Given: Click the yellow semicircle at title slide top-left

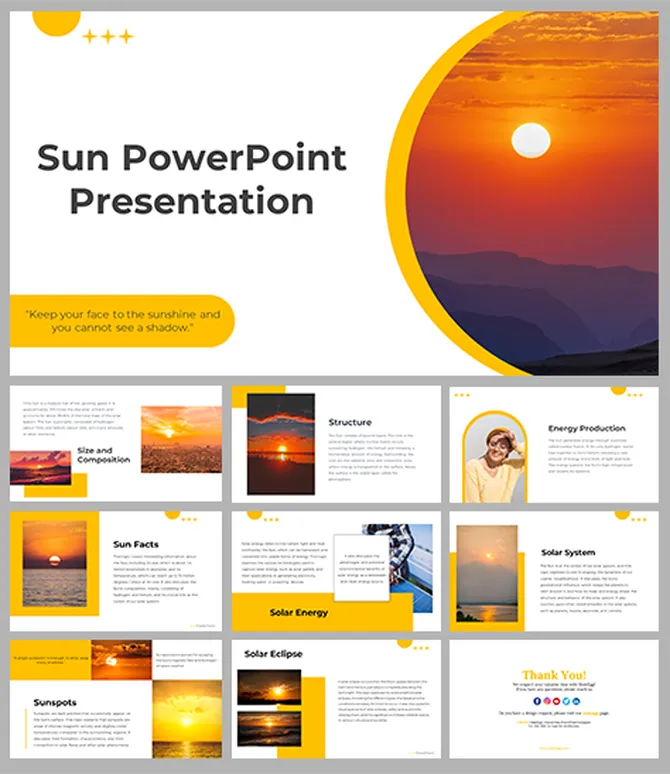Looking at the screenshot, I should tap(56, 22).
